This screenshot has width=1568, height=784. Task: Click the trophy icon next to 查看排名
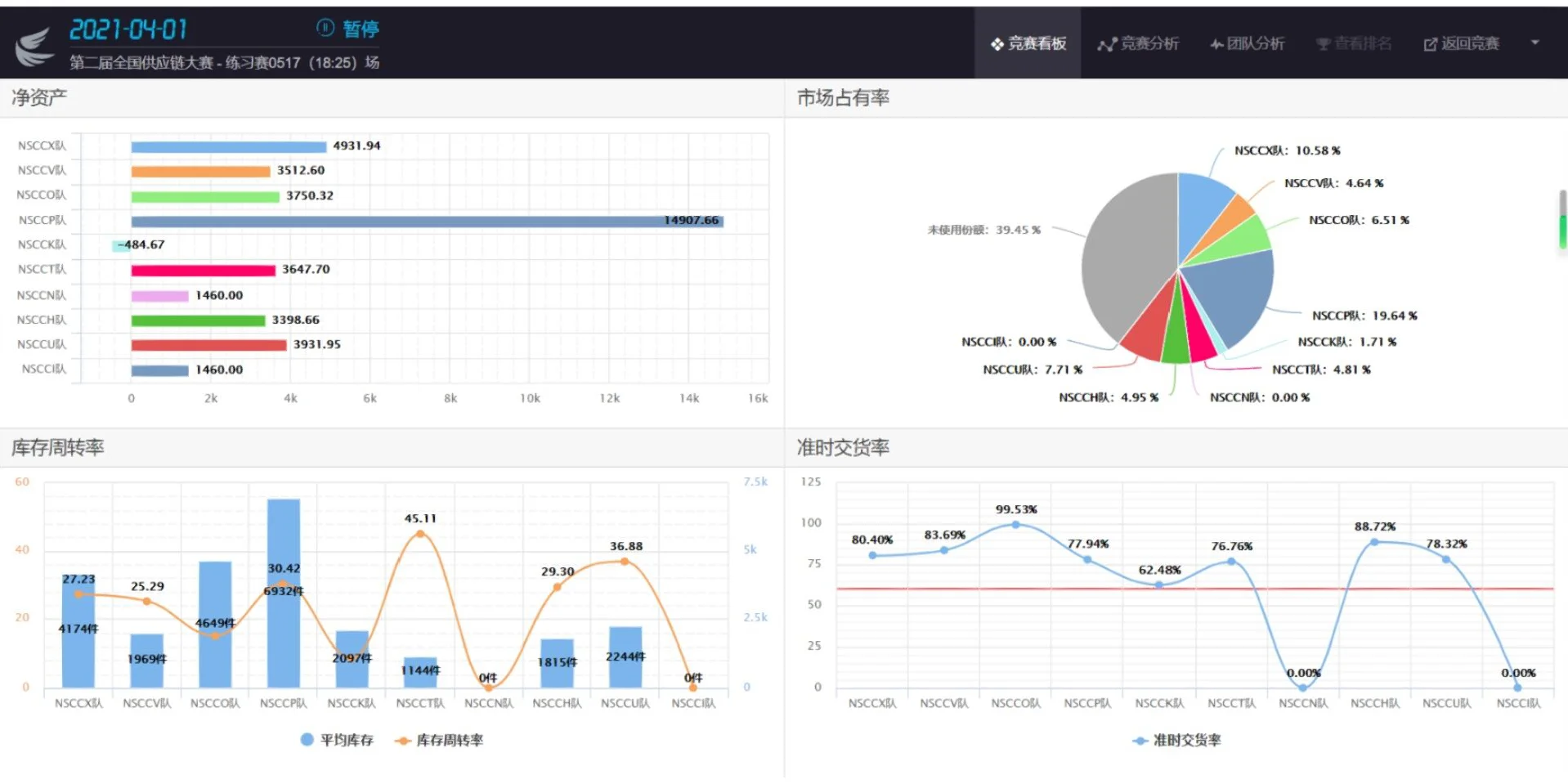(x=1322, y=43)
